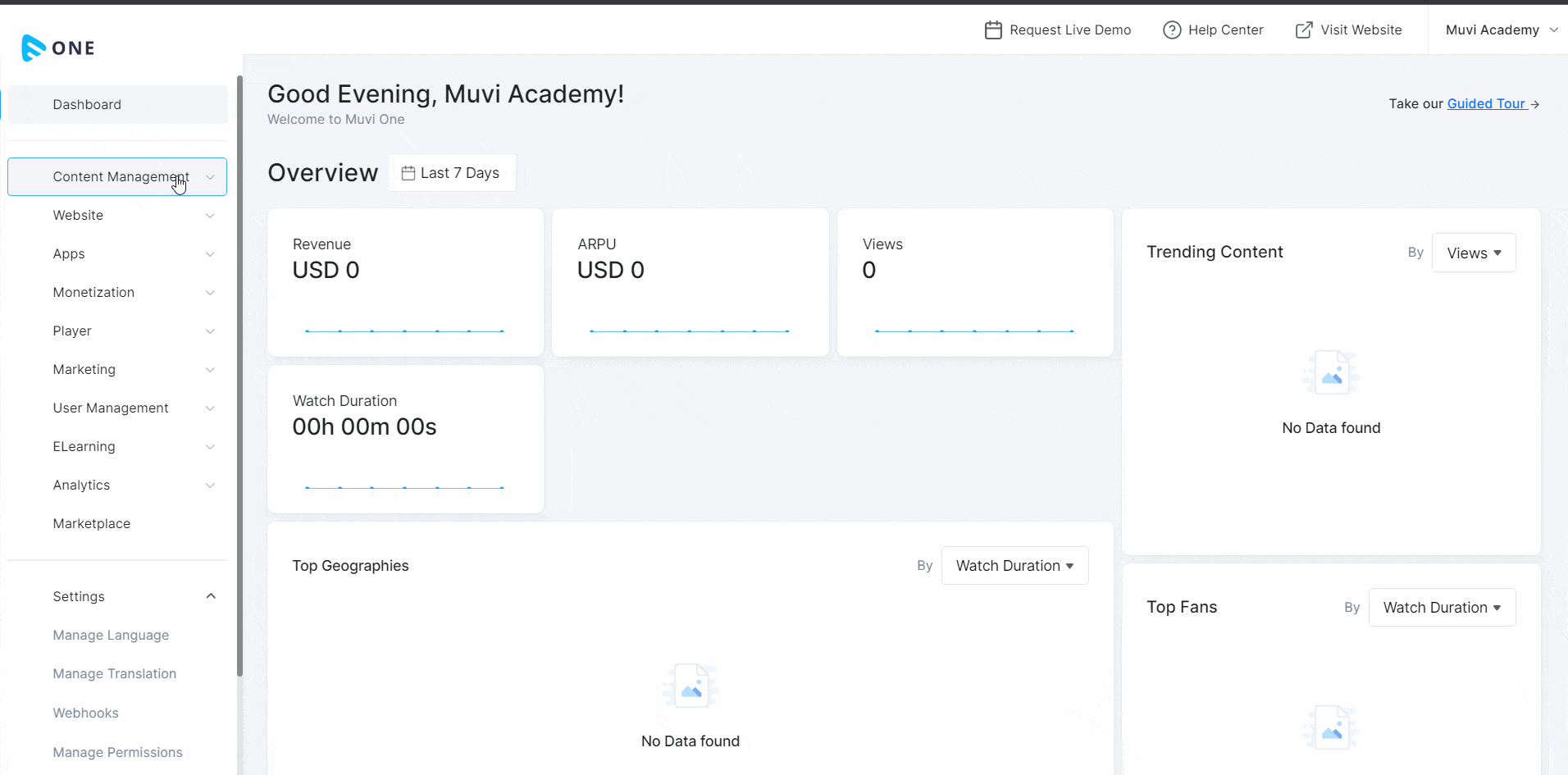Open the Player menu item
The width and height of the screenshot is (1568, 775).
[x=117, y=331]
